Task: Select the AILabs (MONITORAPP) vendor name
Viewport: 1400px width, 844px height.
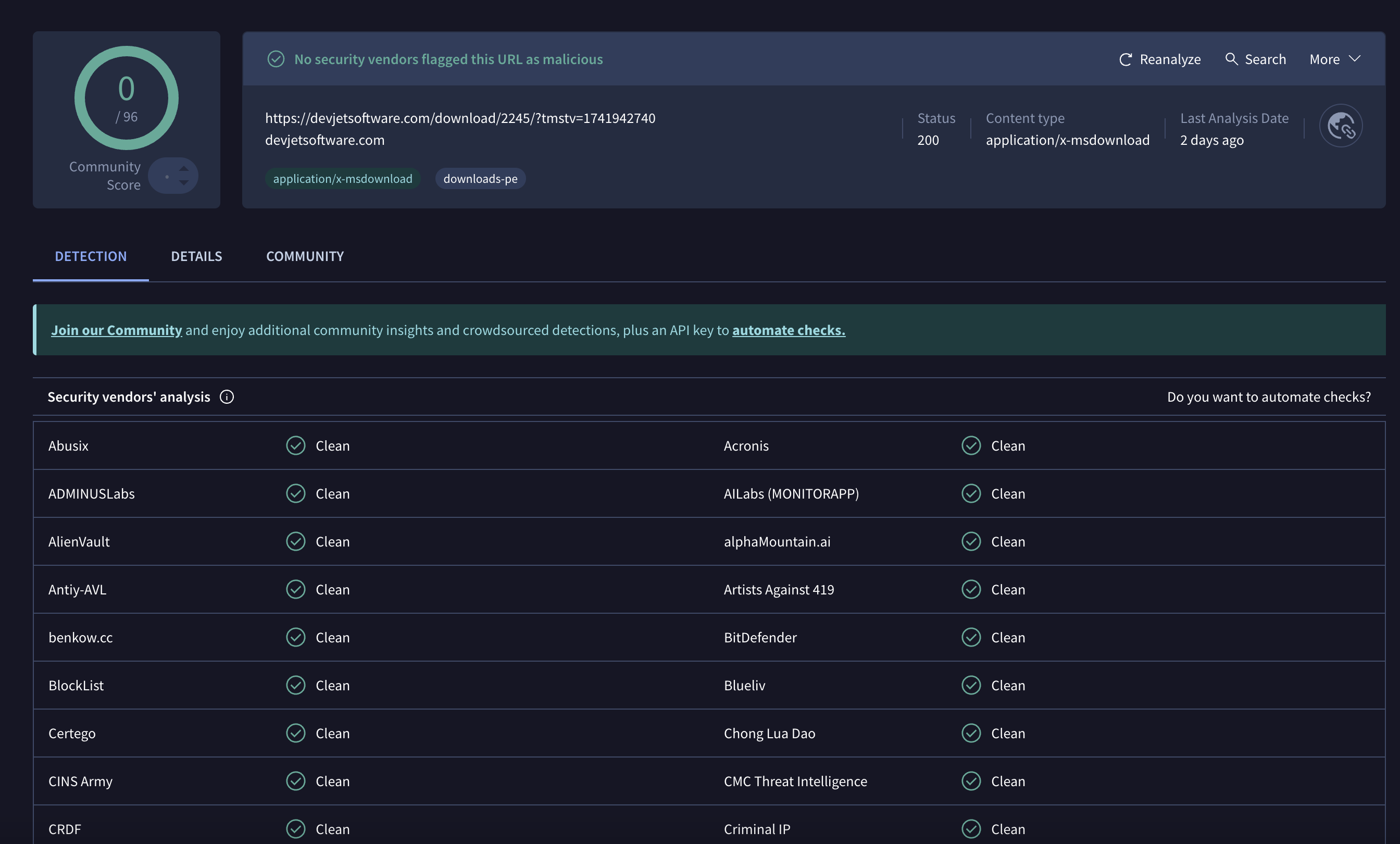Action: [x=791, y=493]
